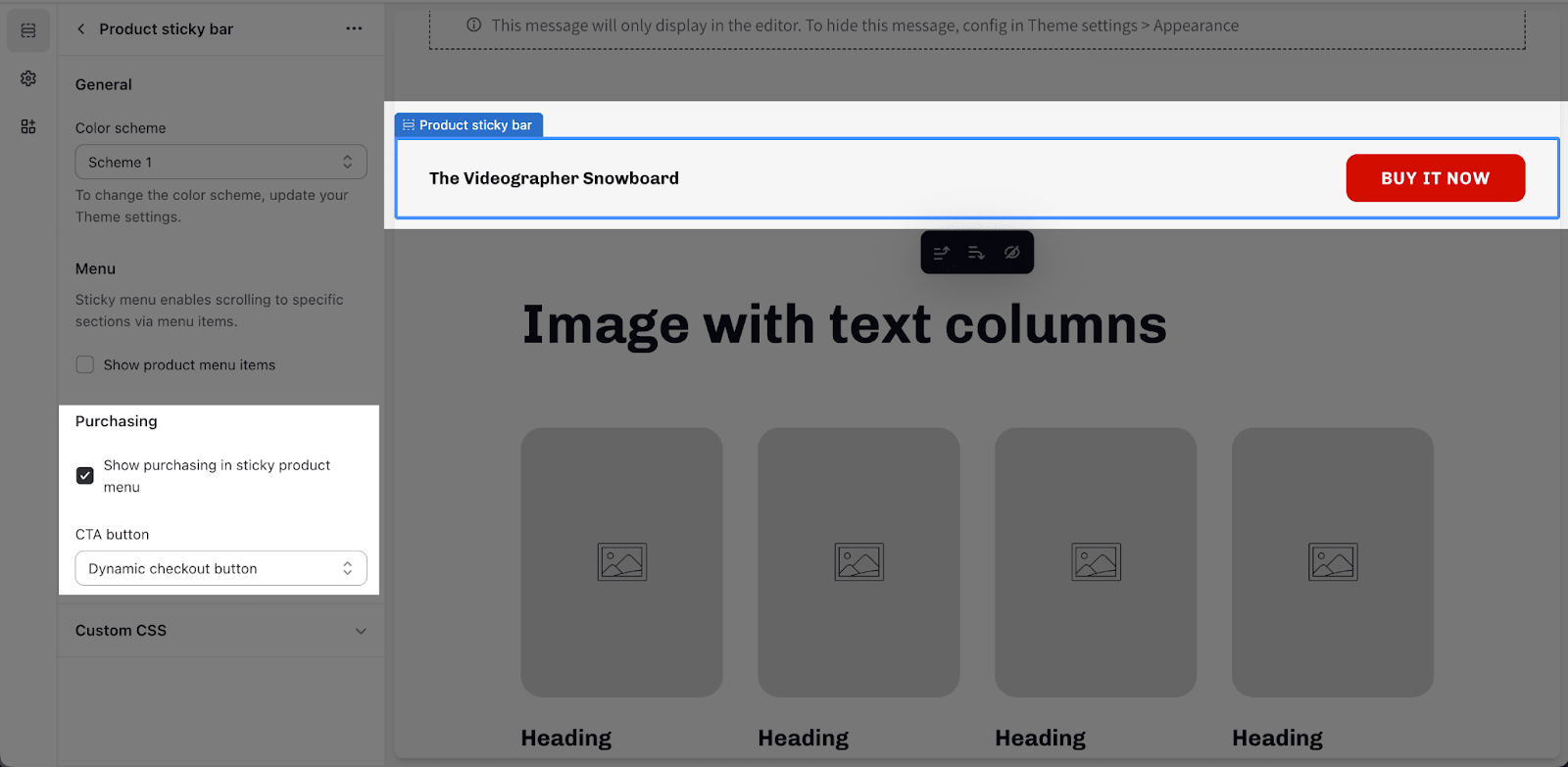Image resolution: width=1568 pixels, height=767 pixels.
Task: Click the Purchasing section heading
Action: 117,421
